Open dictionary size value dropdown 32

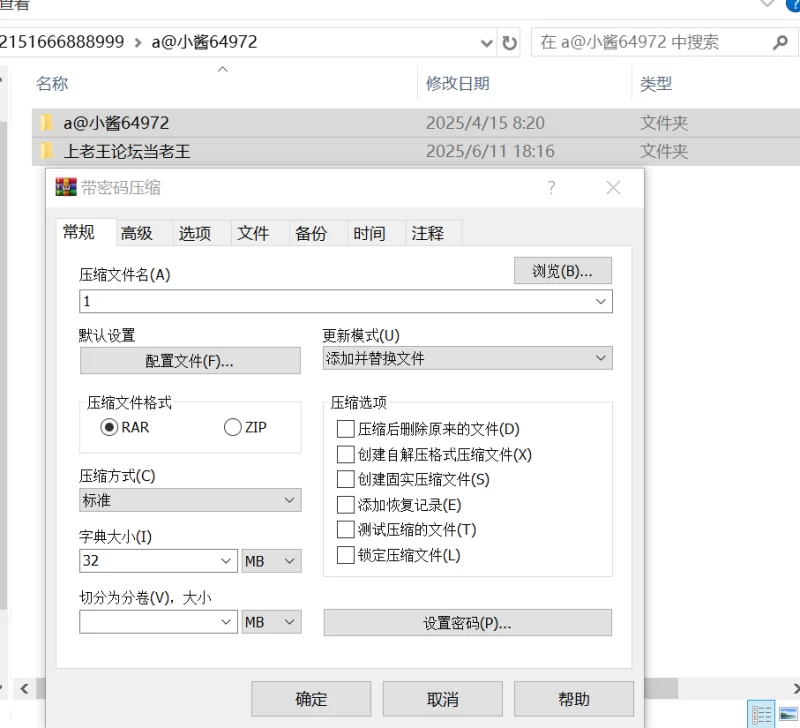pyautogui.click(x=226, y=561)
